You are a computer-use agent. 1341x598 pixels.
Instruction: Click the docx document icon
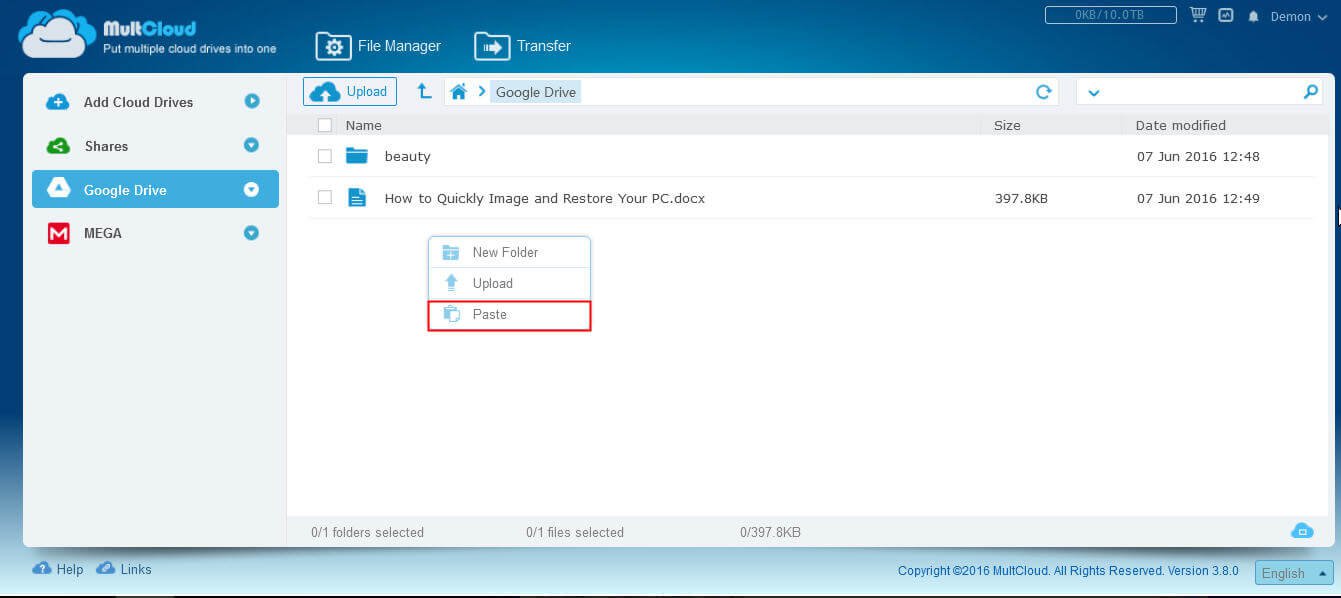357,198
